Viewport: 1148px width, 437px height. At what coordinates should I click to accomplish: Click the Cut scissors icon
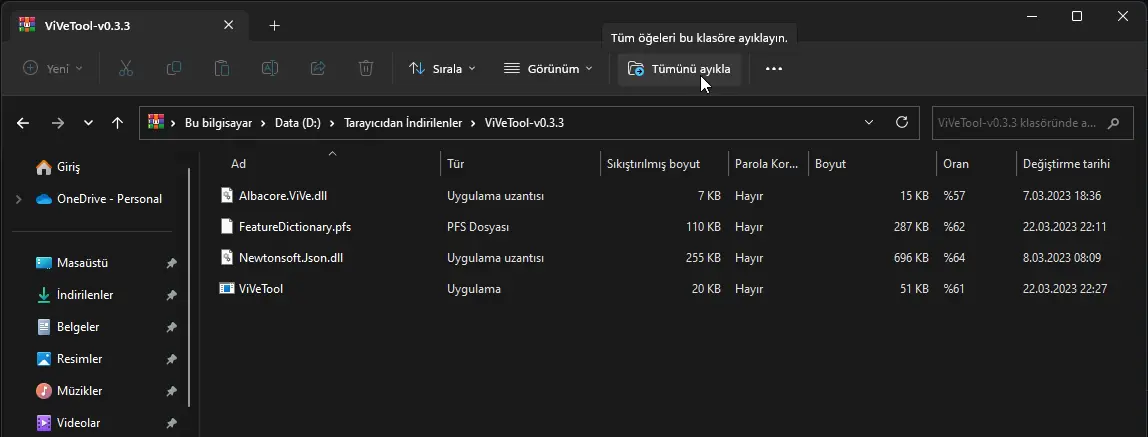tap(126, 68)
